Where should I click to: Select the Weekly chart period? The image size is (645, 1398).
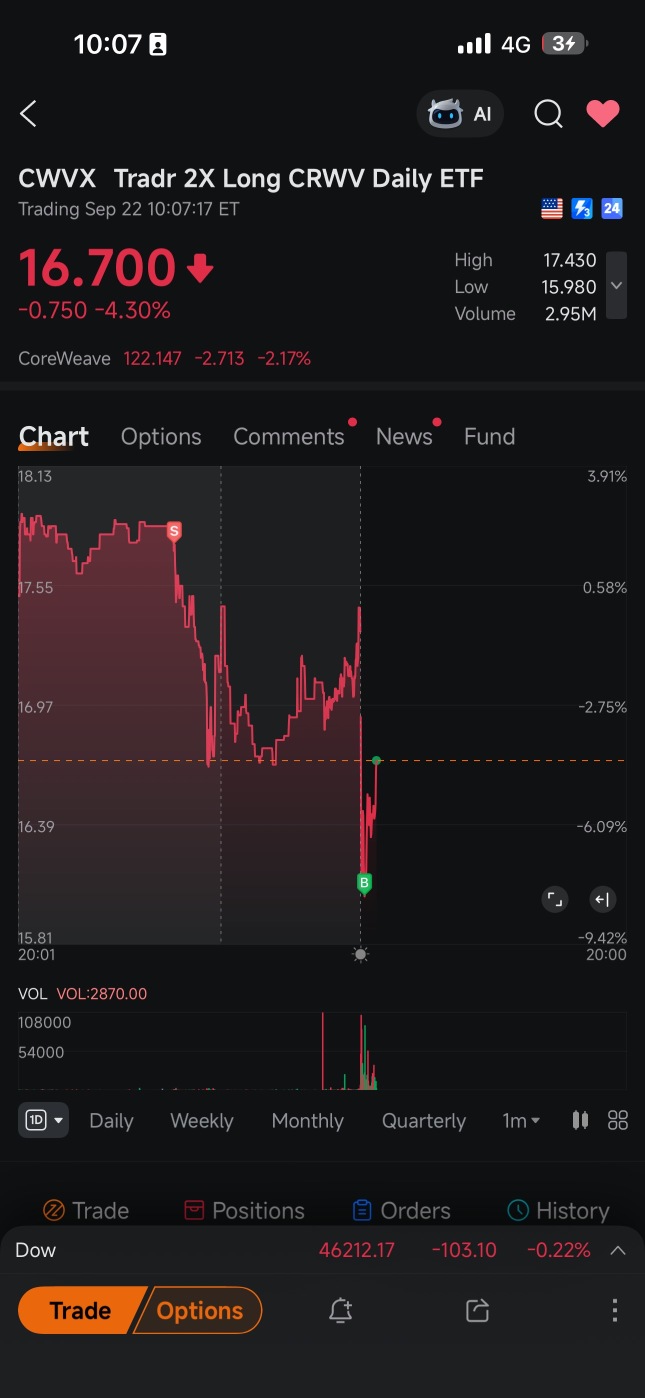[x=202, y=1121]
